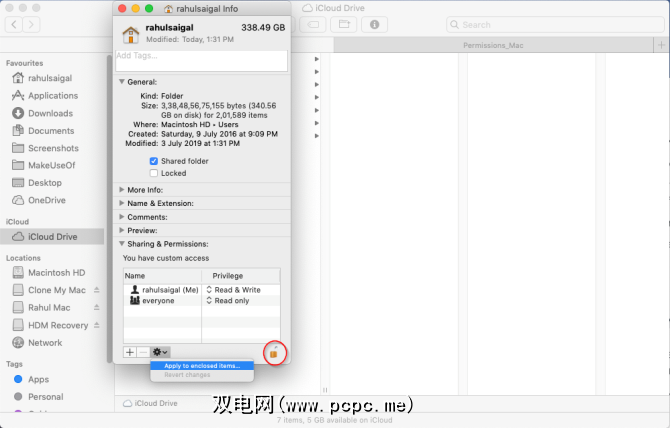This screenshot has width=670, height=428.
Task: Eject HDM Recovery volume
Action: coord(97,325)
